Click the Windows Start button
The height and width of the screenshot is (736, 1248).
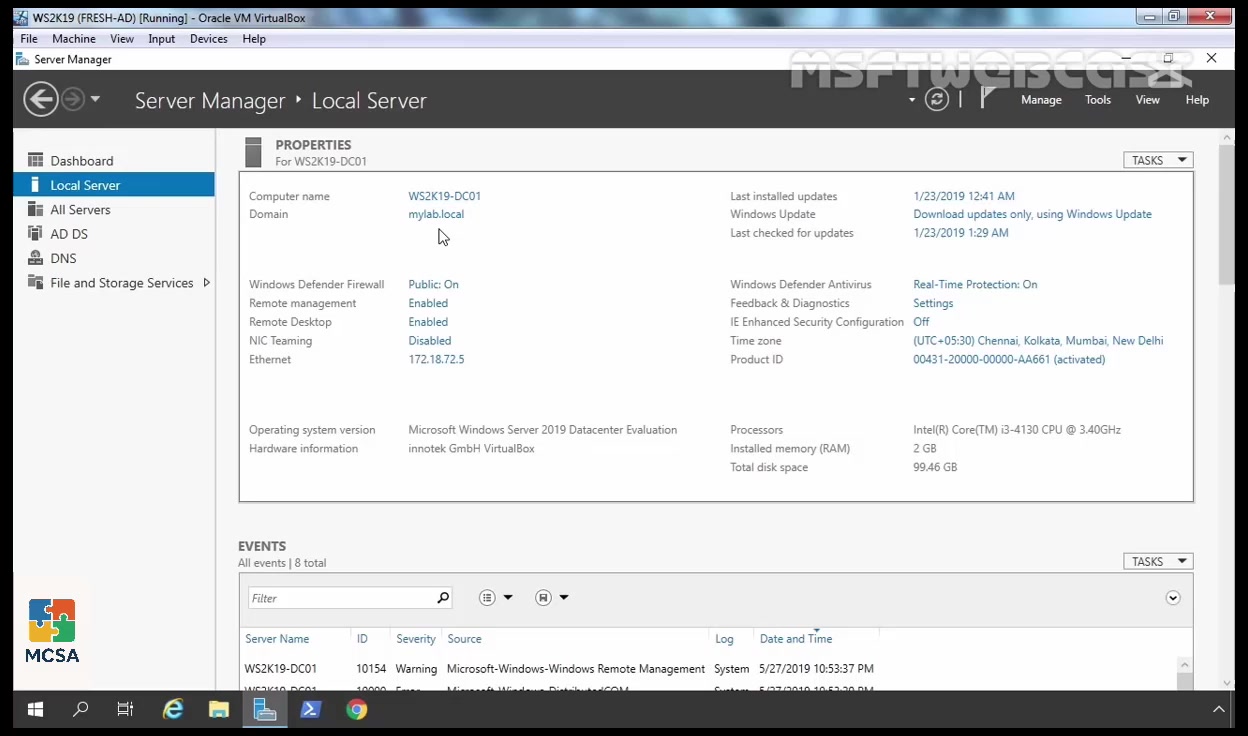coord(35,710)
